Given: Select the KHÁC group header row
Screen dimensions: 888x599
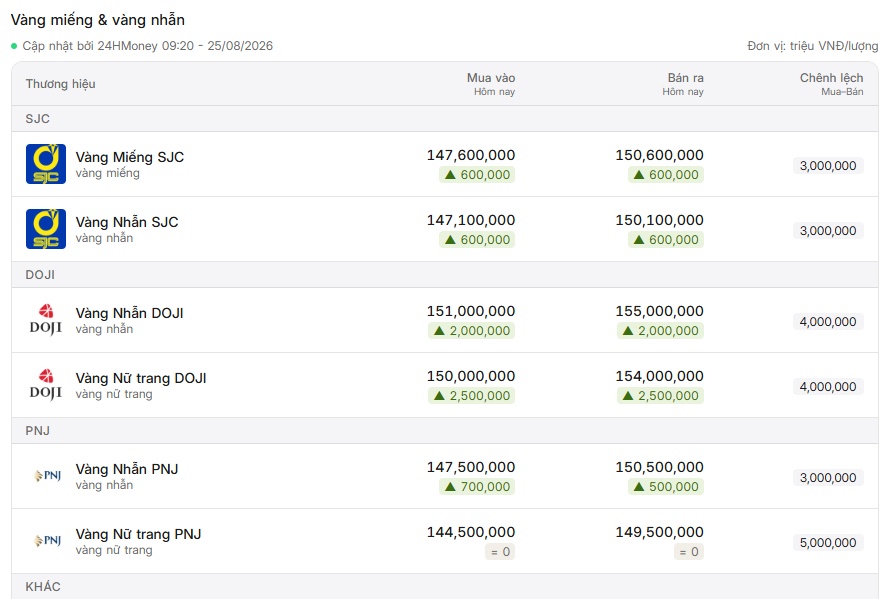Looking at the screenshot, I should coord(445,587).
